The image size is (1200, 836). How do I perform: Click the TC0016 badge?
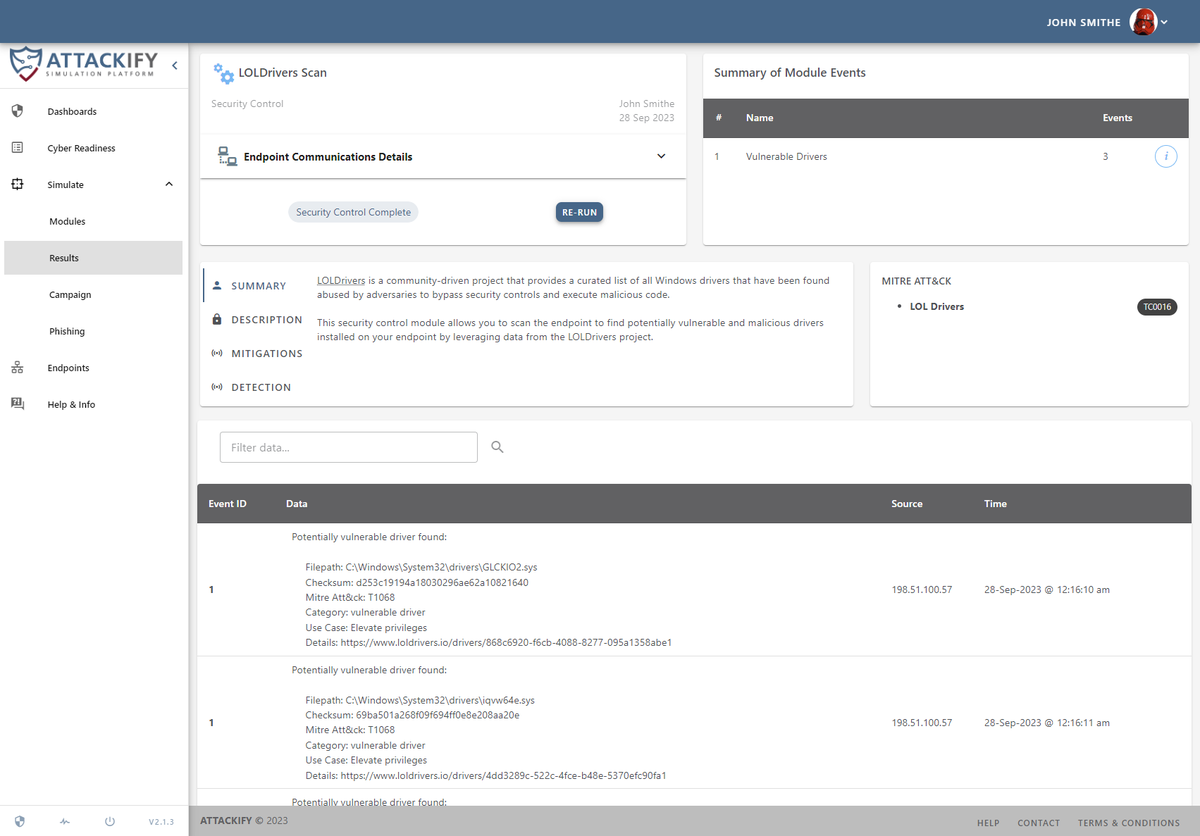[x=1157, y=307]
